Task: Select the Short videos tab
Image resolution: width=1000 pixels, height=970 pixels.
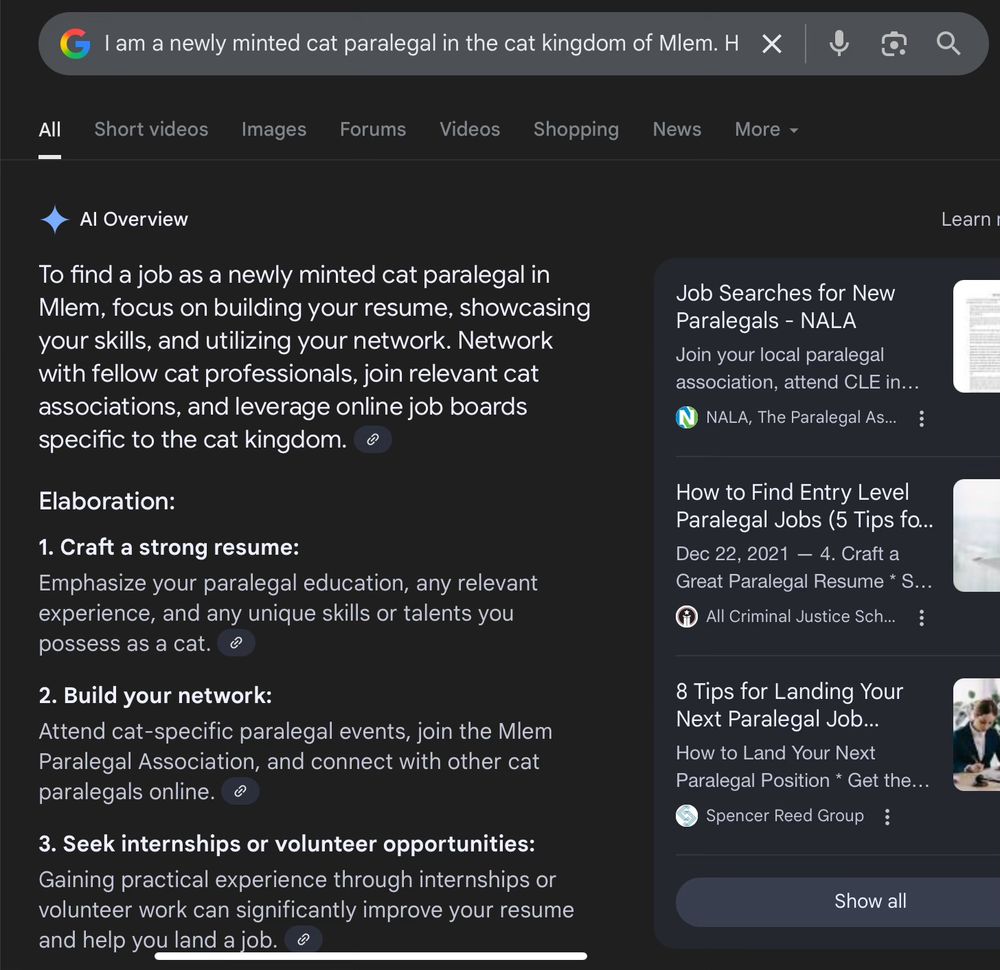Action: click(x=151, y=129)
